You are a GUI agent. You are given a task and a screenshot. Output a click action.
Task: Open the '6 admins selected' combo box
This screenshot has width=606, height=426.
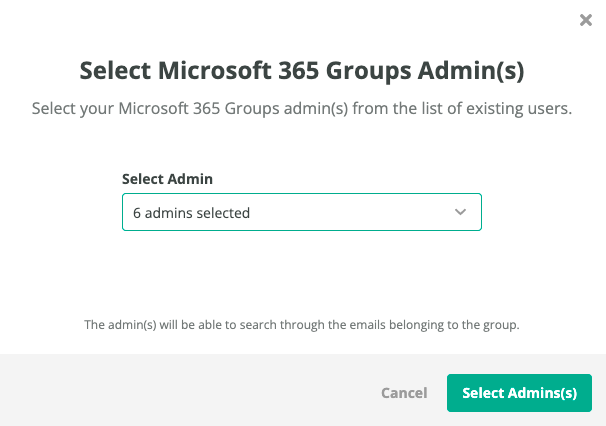coord(302,212)
